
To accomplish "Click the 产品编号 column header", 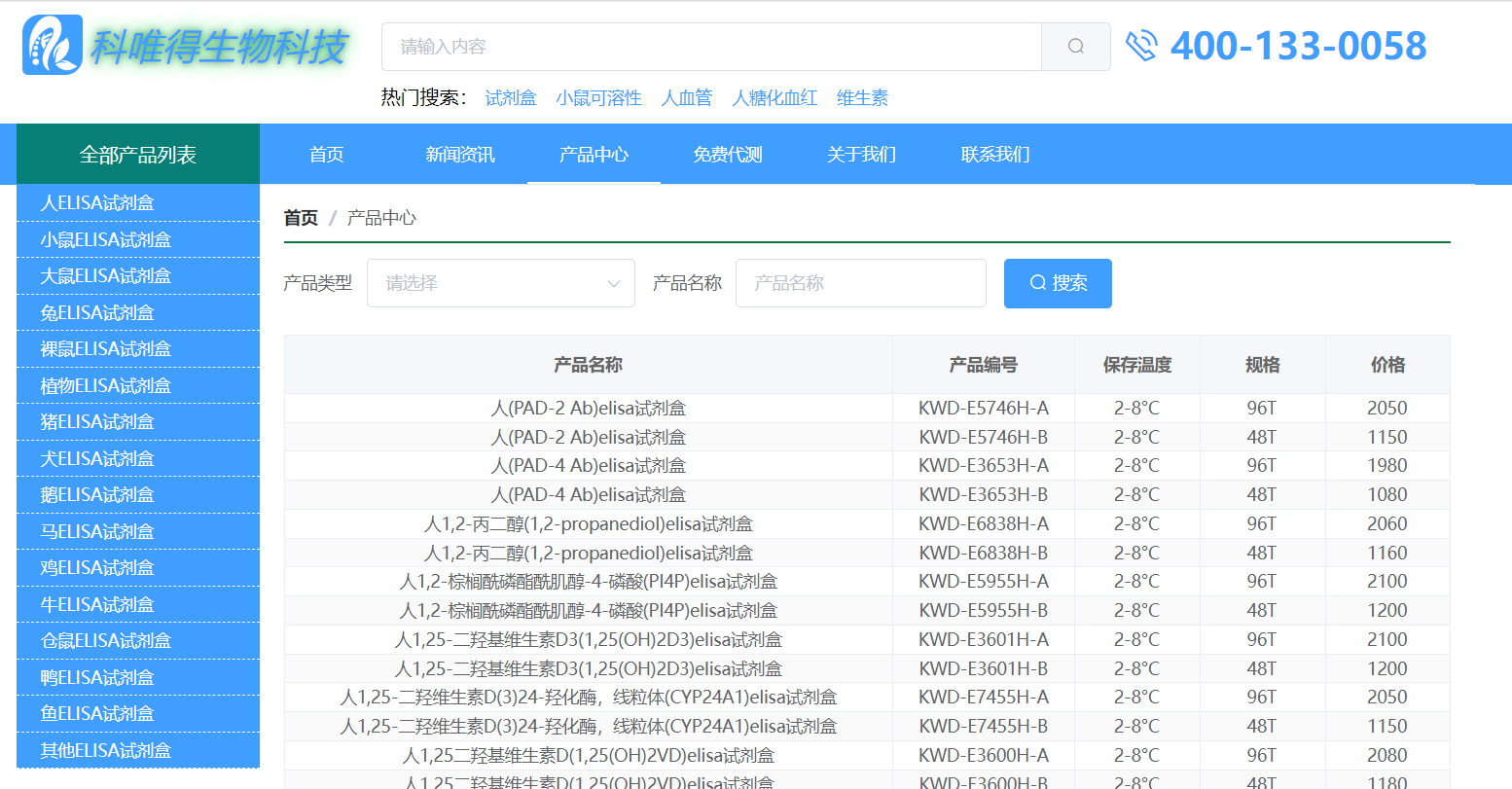I will tap(984, 365).
